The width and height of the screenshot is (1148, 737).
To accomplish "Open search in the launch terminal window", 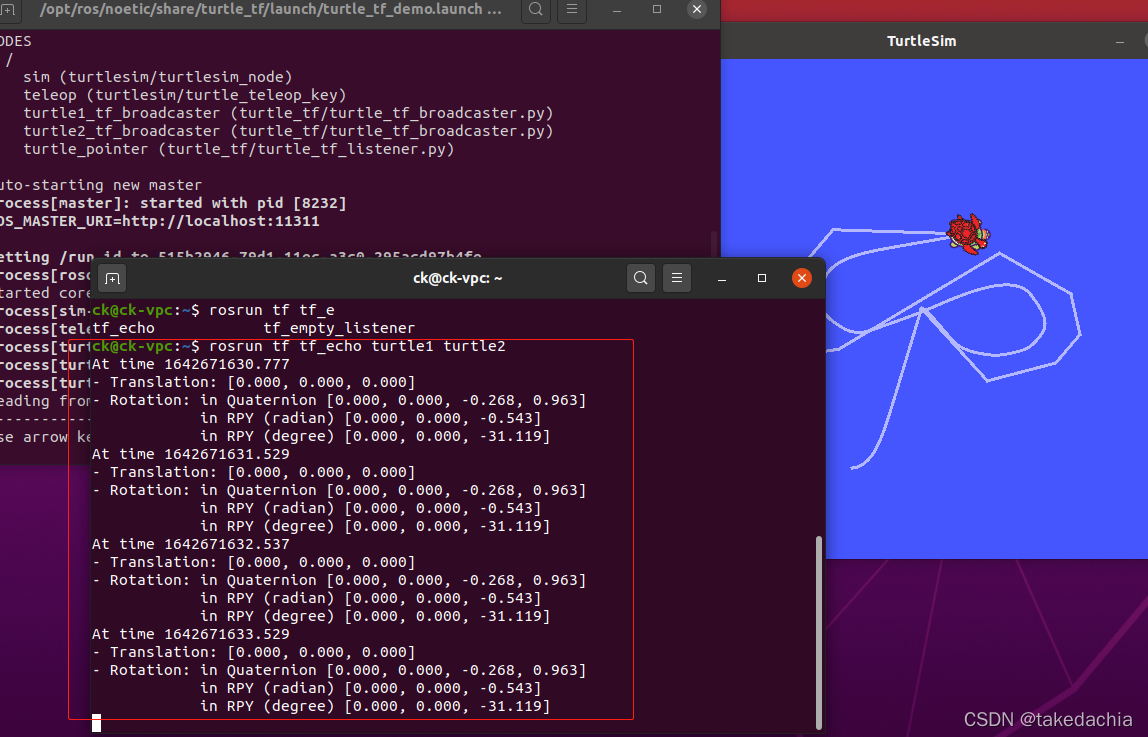I will click(x=536, y=10).
